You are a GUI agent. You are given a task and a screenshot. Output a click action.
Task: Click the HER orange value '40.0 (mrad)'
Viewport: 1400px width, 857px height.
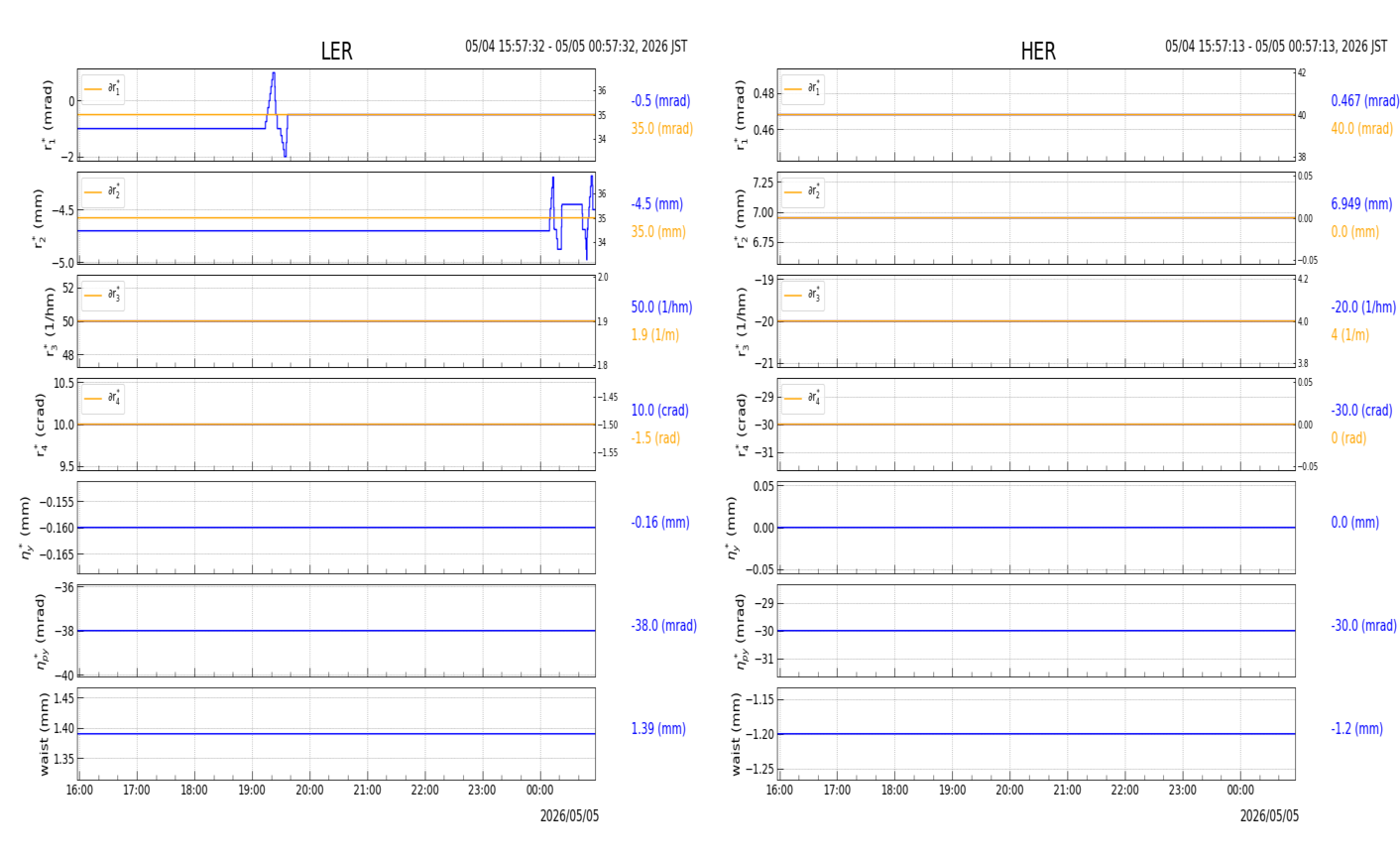click(x=1362, y=129)
